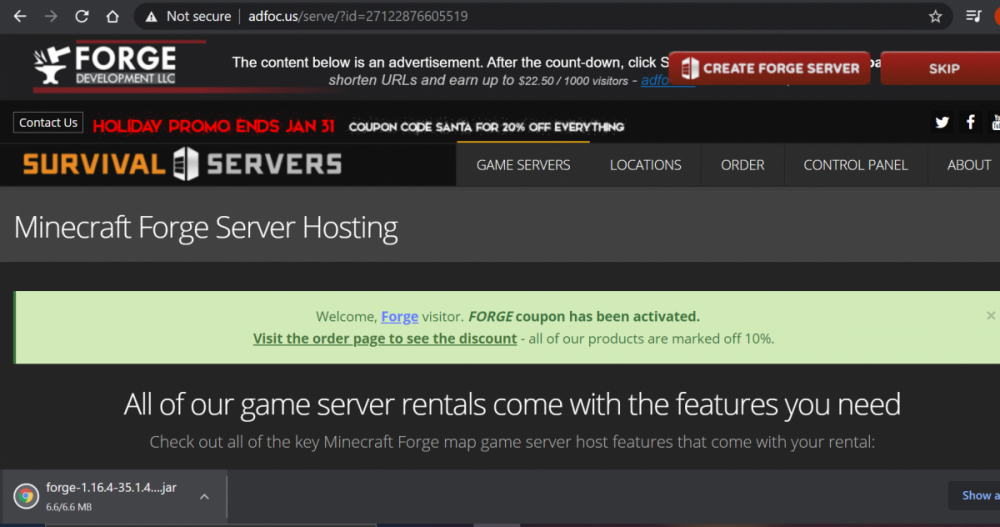Follow the Forge link in welcome banner

pos(399,316)
